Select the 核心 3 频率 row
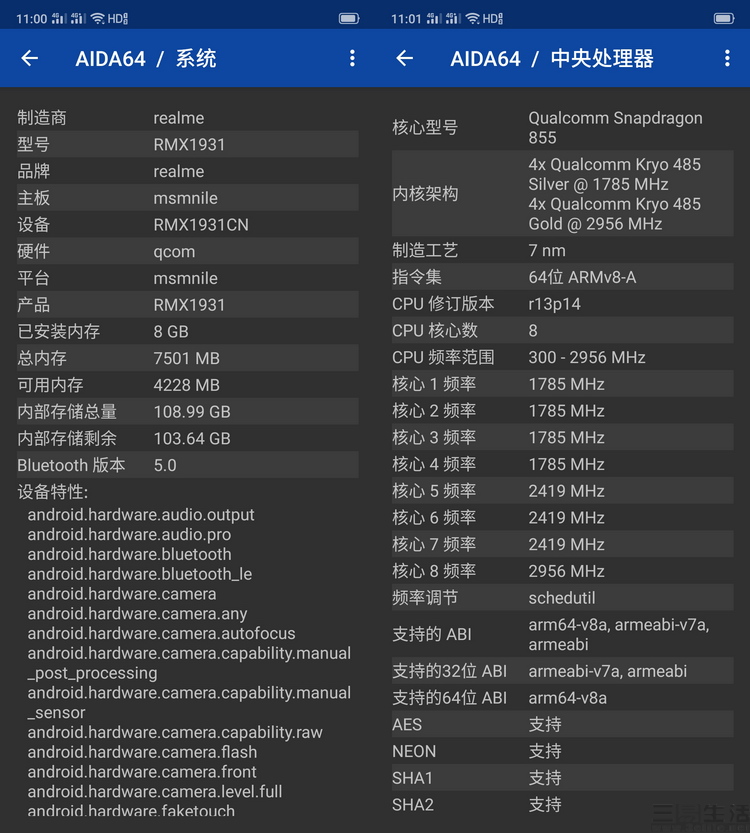This screenshot has height=833, width=750. tap(562, 437)
